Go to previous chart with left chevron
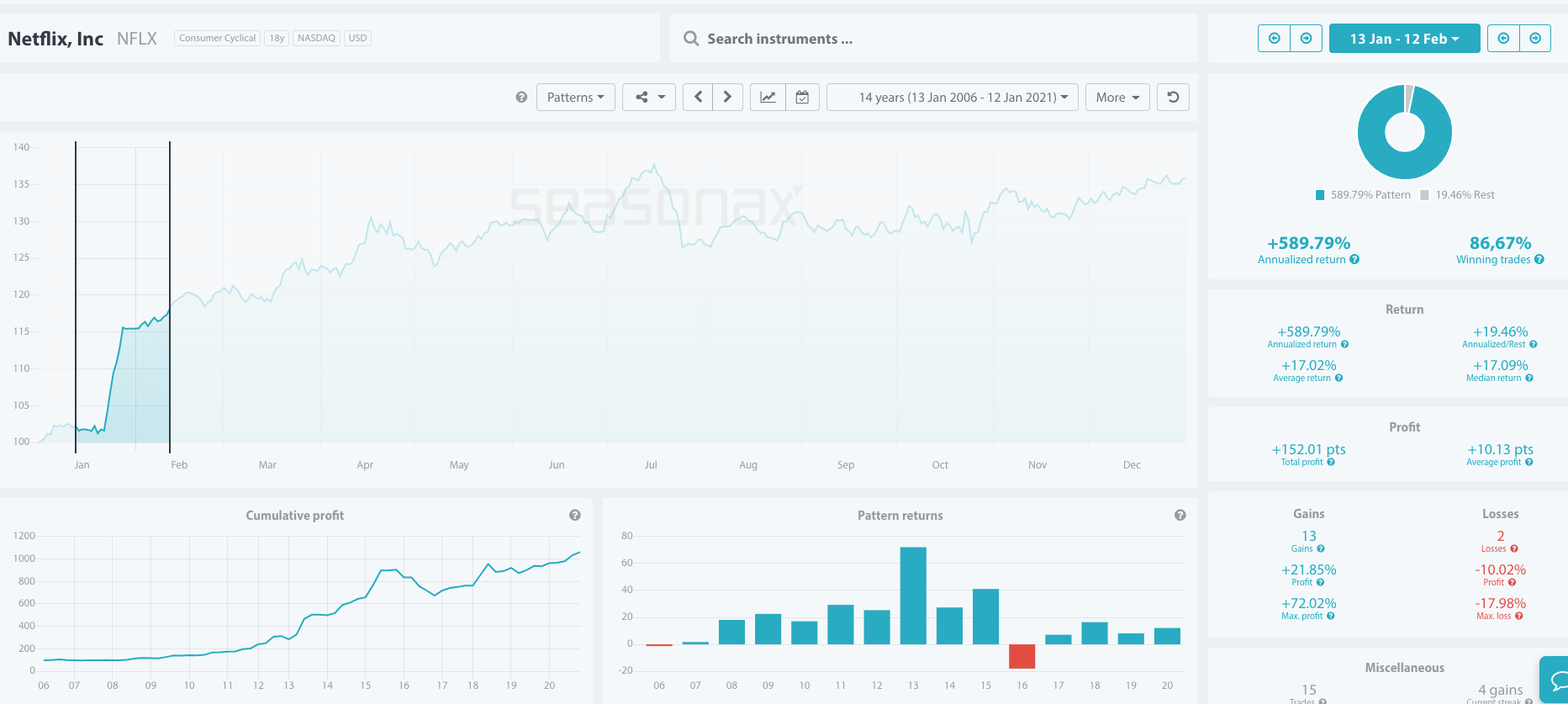The image size is (1568, 704). click(x=698, y=98)
